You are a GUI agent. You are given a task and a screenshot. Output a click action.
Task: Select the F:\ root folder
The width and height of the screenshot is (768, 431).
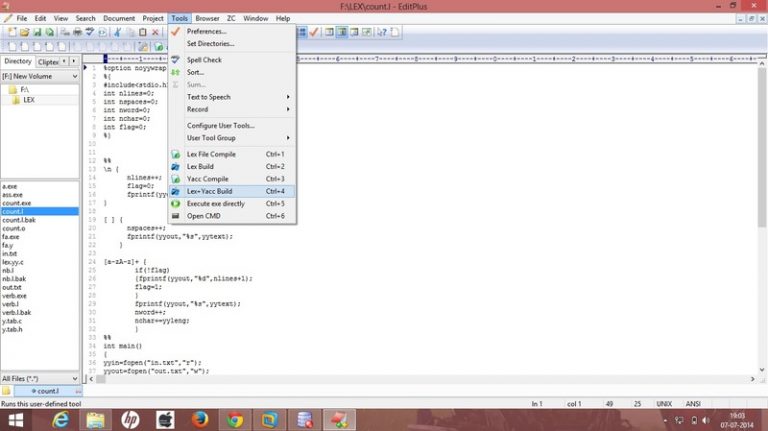tap(24, 90)
